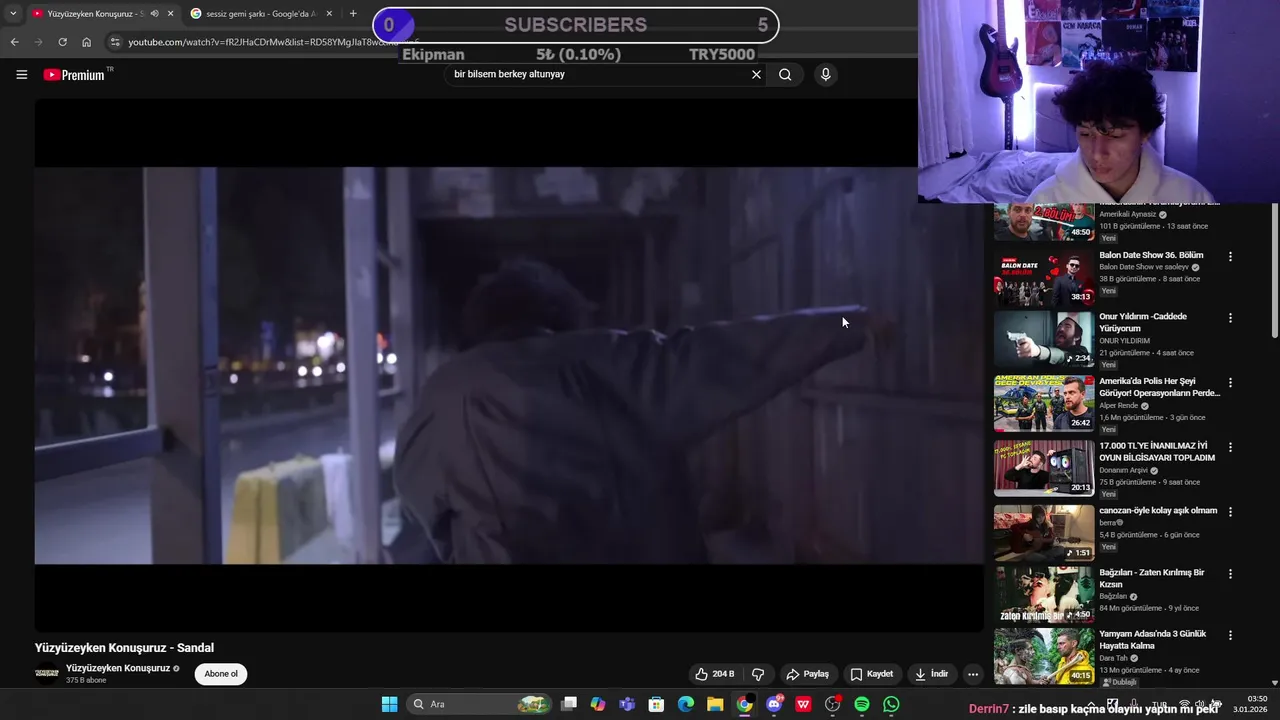Open browser home page button
This screenshot has width=1280, height=720.
point(87,42)
